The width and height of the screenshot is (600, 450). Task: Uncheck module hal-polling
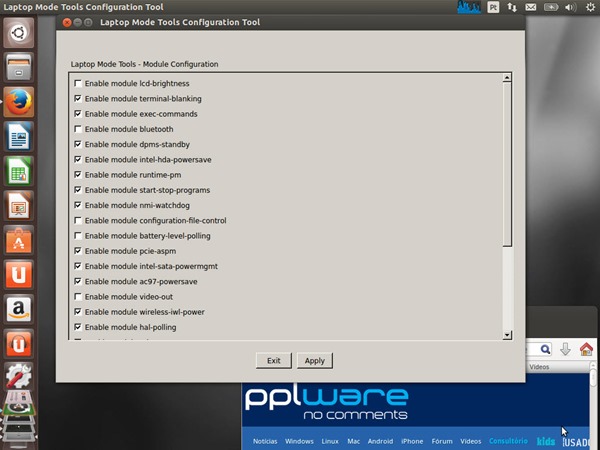tap(78, 327)
